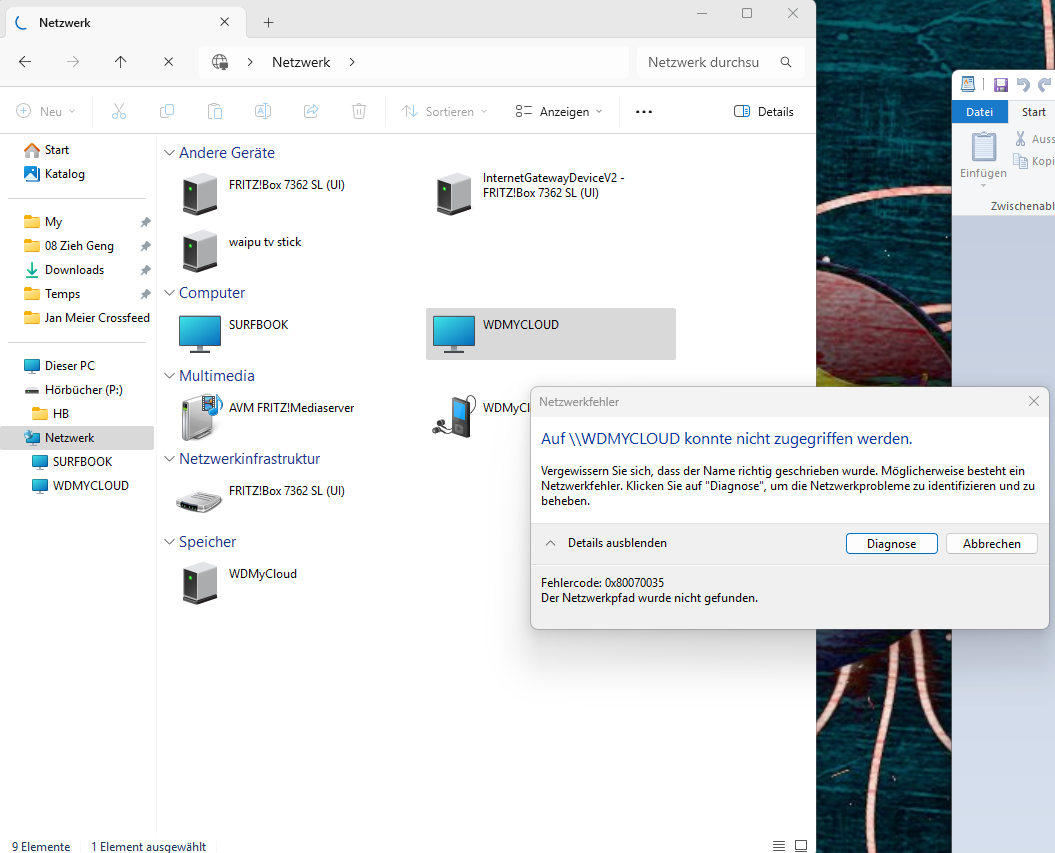
Task: Click the Diagnose button
Action: pos(892,544)
